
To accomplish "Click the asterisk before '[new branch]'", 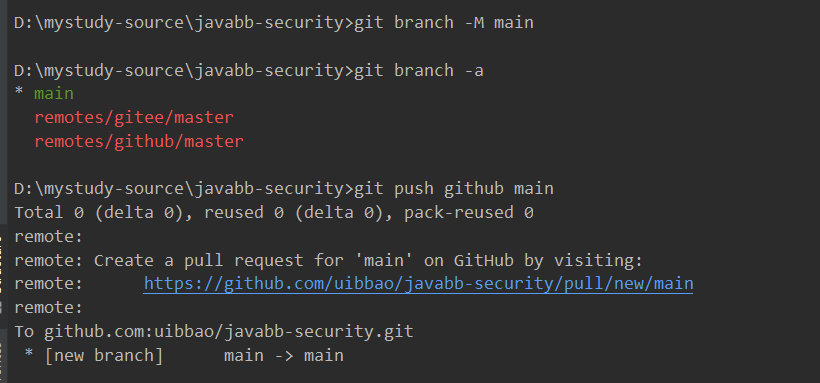I will coord(29,354).
